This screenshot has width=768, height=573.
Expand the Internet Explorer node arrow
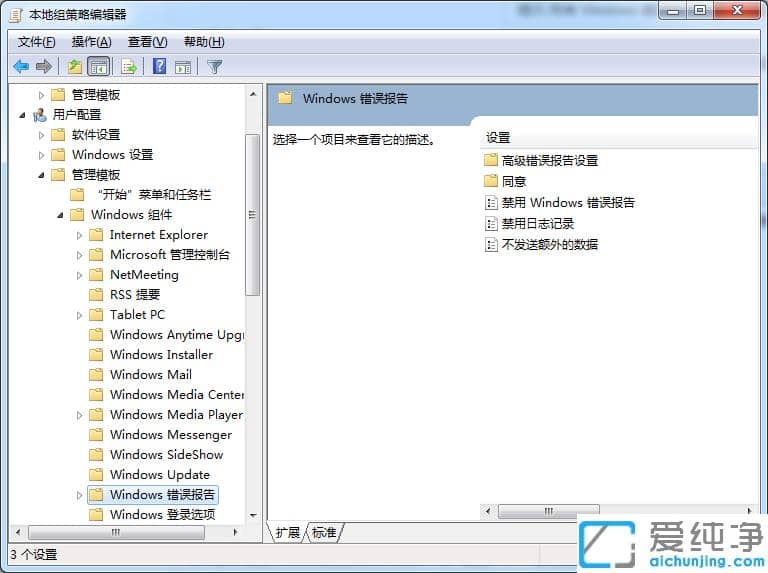tap(79, 235)
